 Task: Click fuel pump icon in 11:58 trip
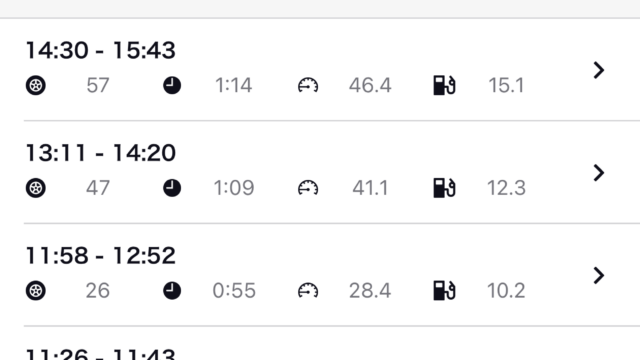click(444, 291)
